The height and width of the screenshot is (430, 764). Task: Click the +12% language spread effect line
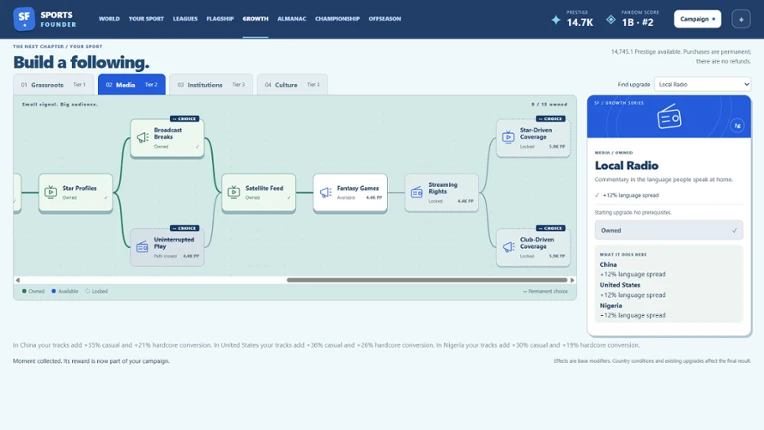[630, 195]
